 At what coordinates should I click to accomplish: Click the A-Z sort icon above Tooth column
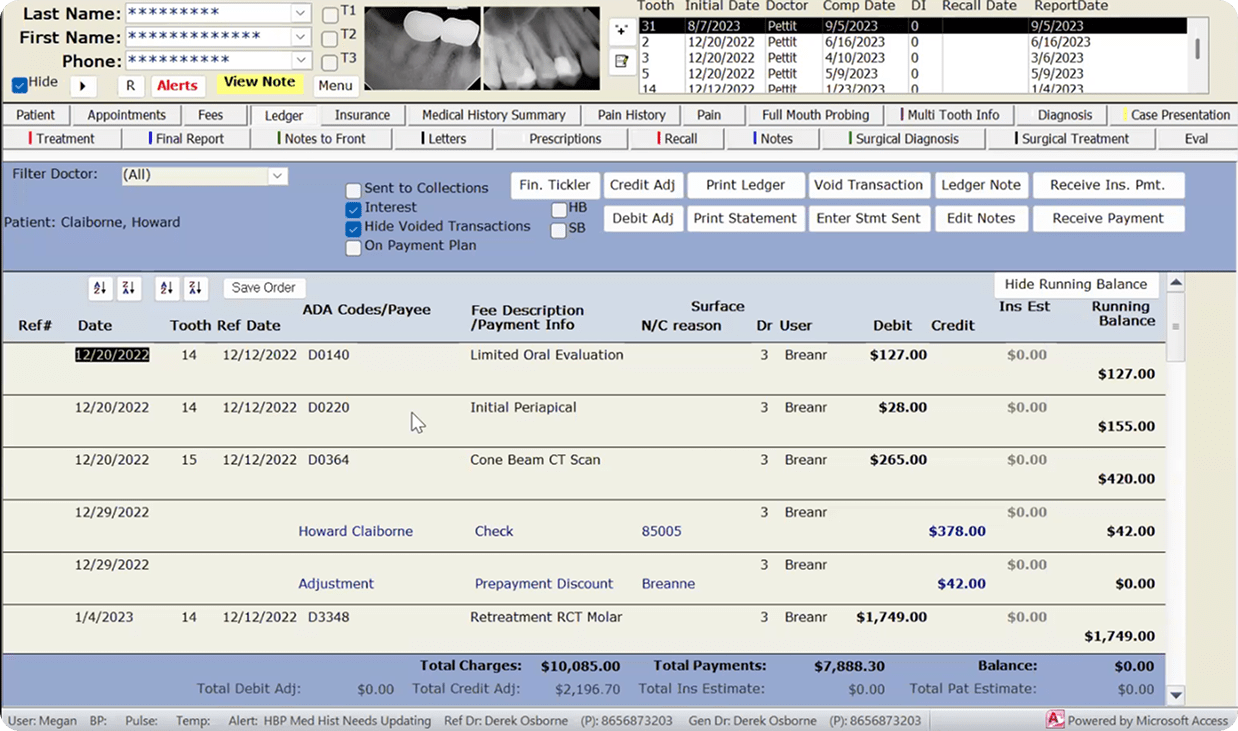[167, 288]
